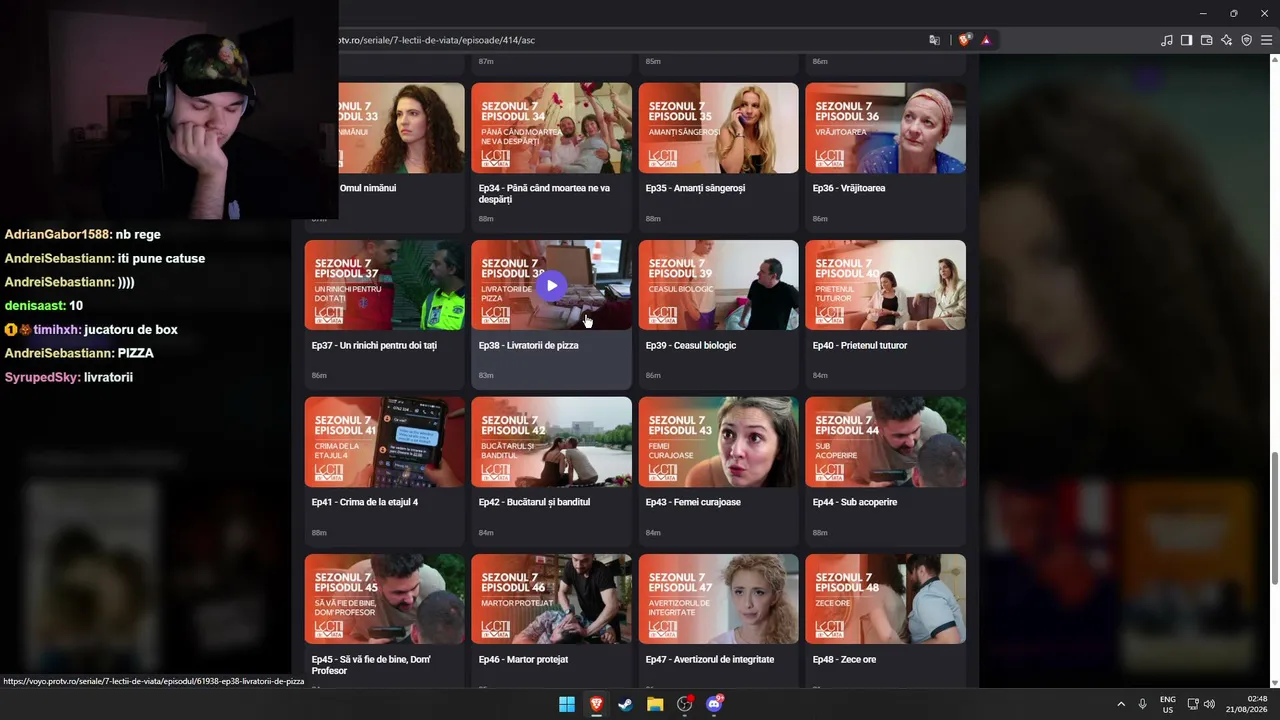Click the translate page icon in address bar
The height and width of the screenshot is (720, 1280).
pyautogui.click(x=934, y=40)
